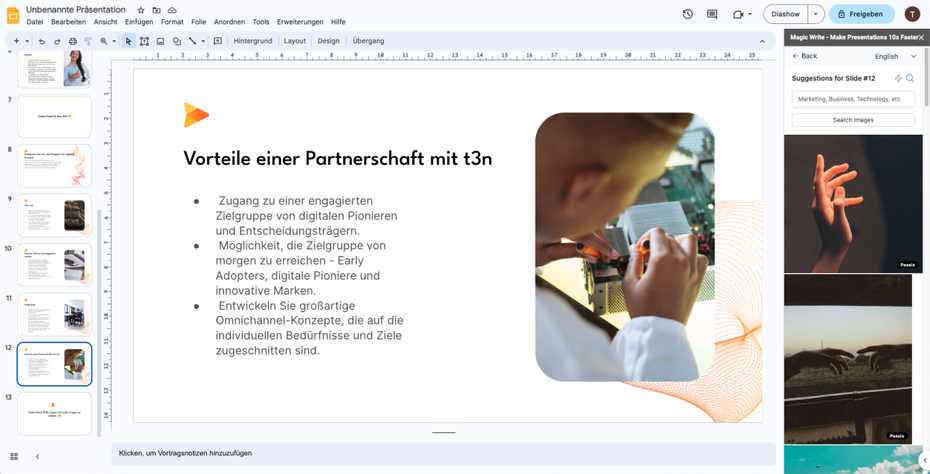930x474 pixels.
Task: Open the shapes tool
Action: coord(176,41)
